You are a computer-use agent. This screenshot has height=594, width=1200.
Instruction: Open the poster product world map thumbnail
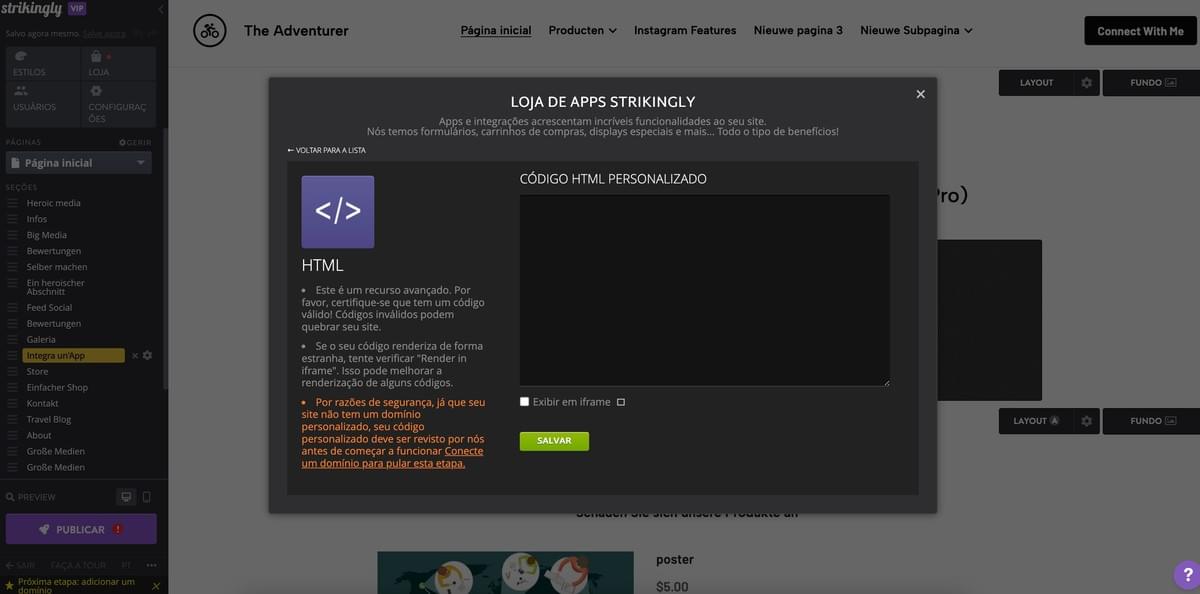[505, 572]
